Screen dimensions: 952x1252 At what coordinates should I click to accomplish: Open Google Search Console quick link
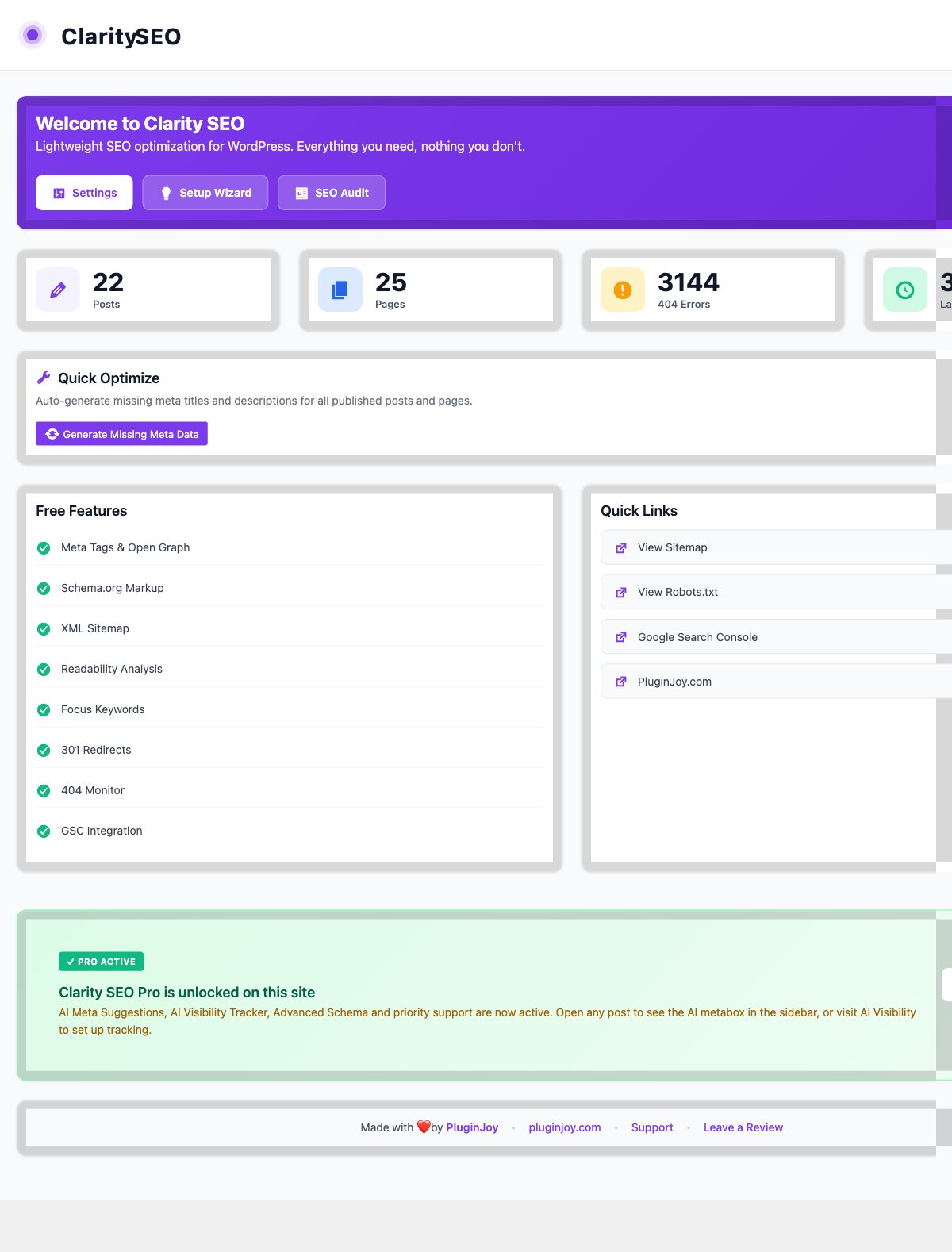click(x=776, y=637)
